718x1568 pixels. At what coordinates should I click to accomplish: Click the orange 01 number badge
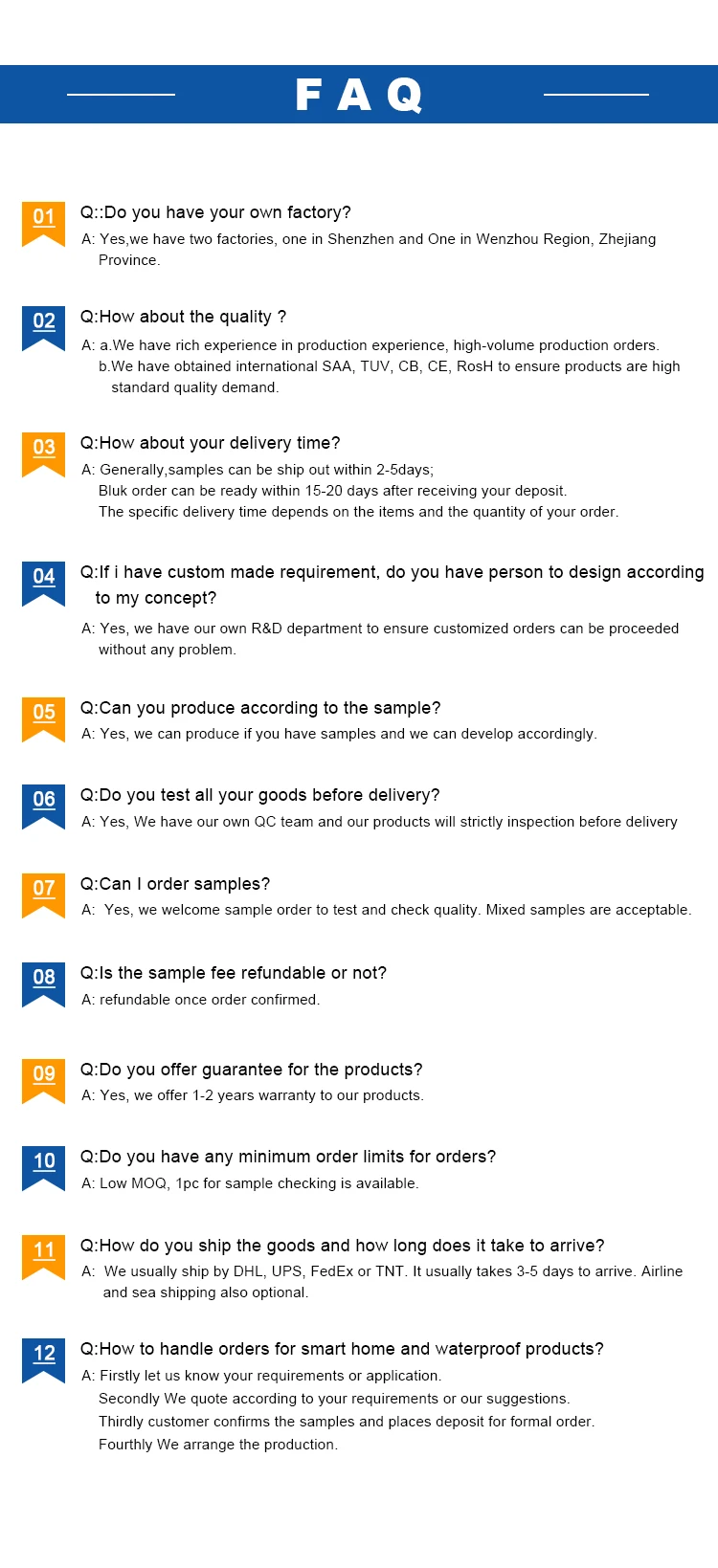tap(44, 221)
